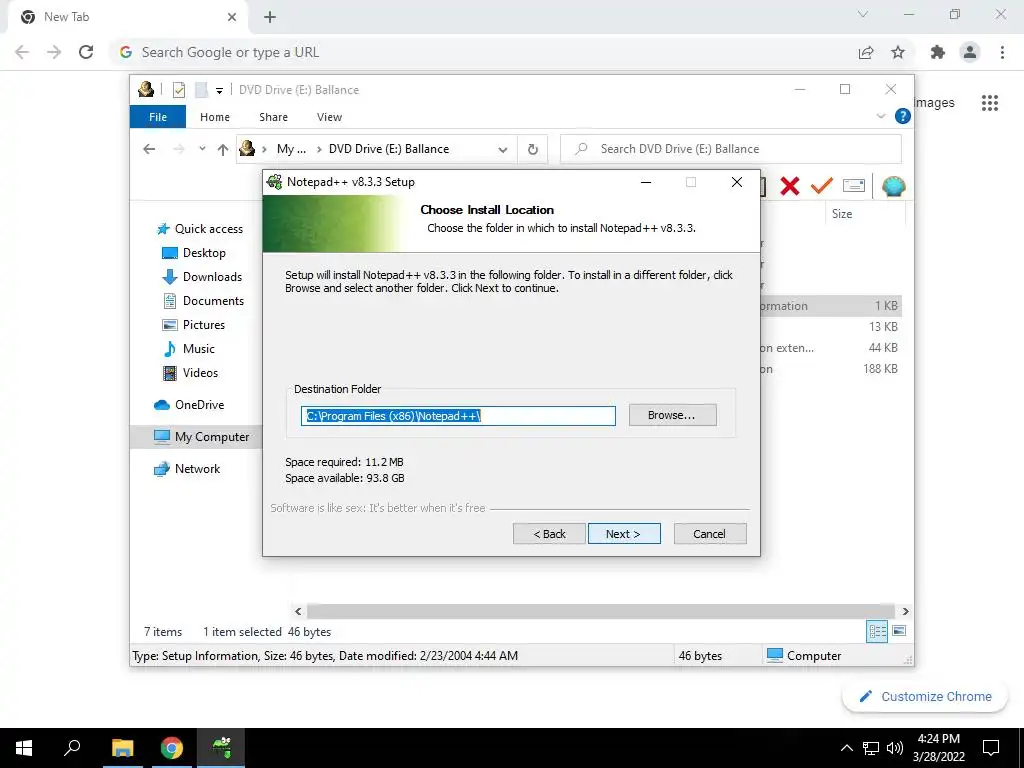1024x768 pixels.
Task: Click the Search DVD Drive (E:) Ballance box
Action: tap(731, 149)
